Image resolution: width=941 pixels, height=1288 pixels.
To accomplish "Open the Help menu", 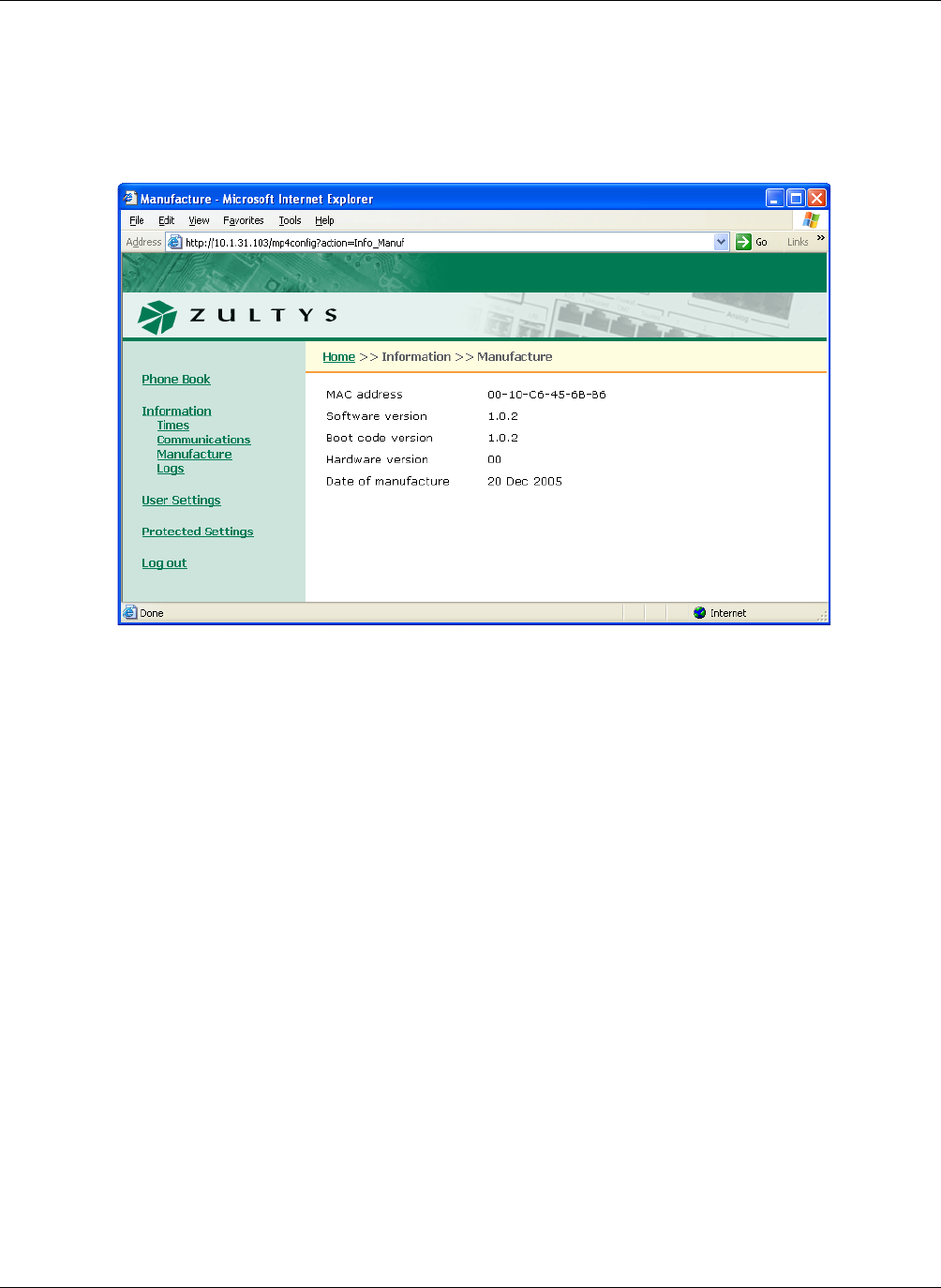I will tap(324, 220).
